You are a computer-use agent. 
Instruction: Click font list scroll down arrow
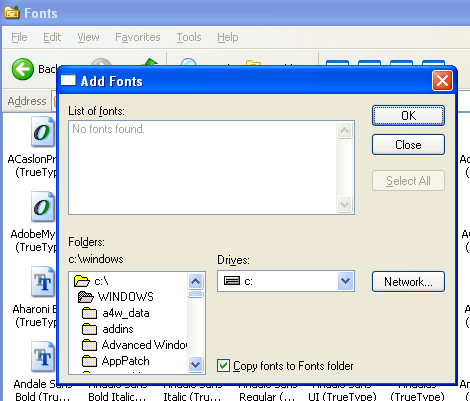click(344, 204)
